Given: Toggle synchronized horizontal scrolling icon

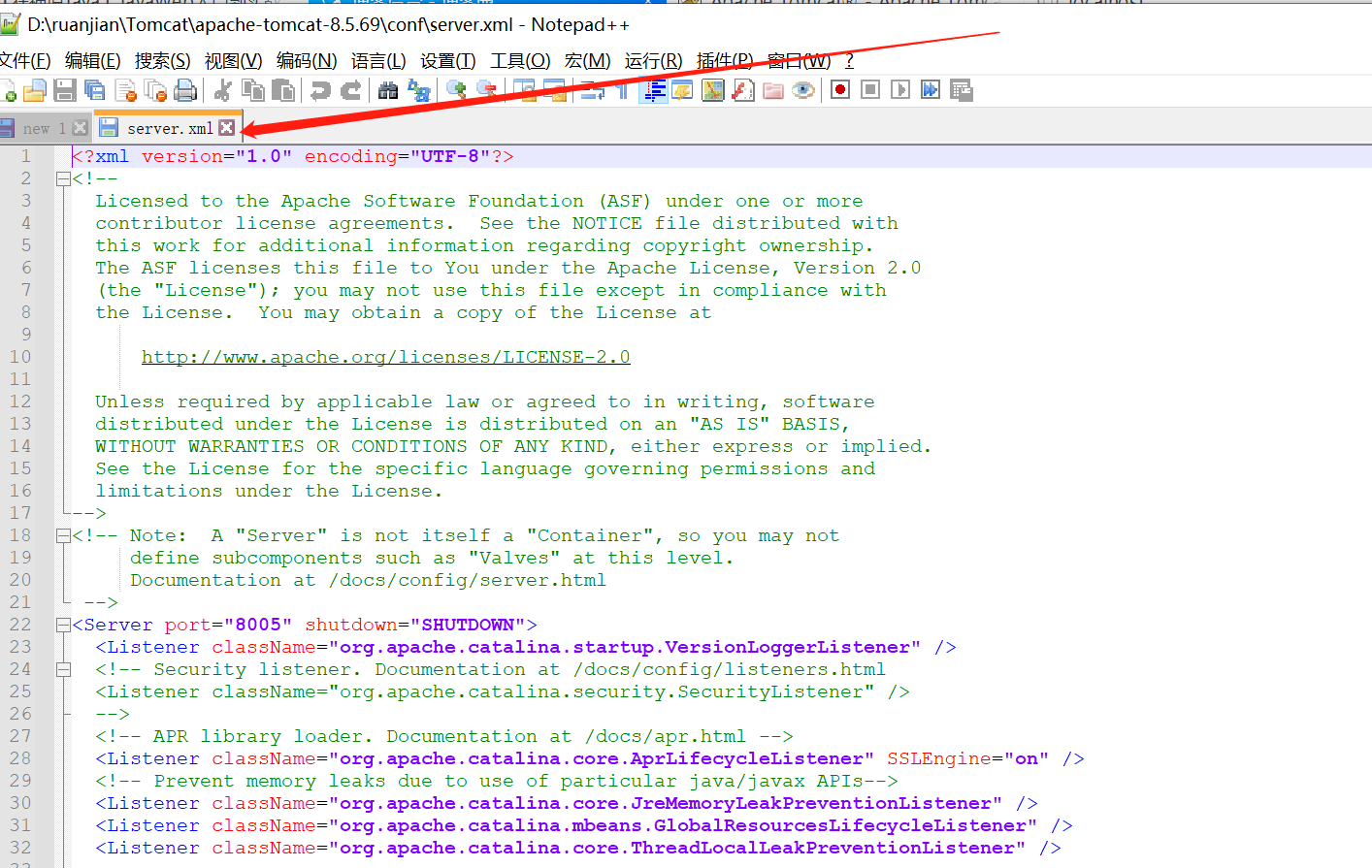Looking at the screenshot, I should tap(554, 90).
